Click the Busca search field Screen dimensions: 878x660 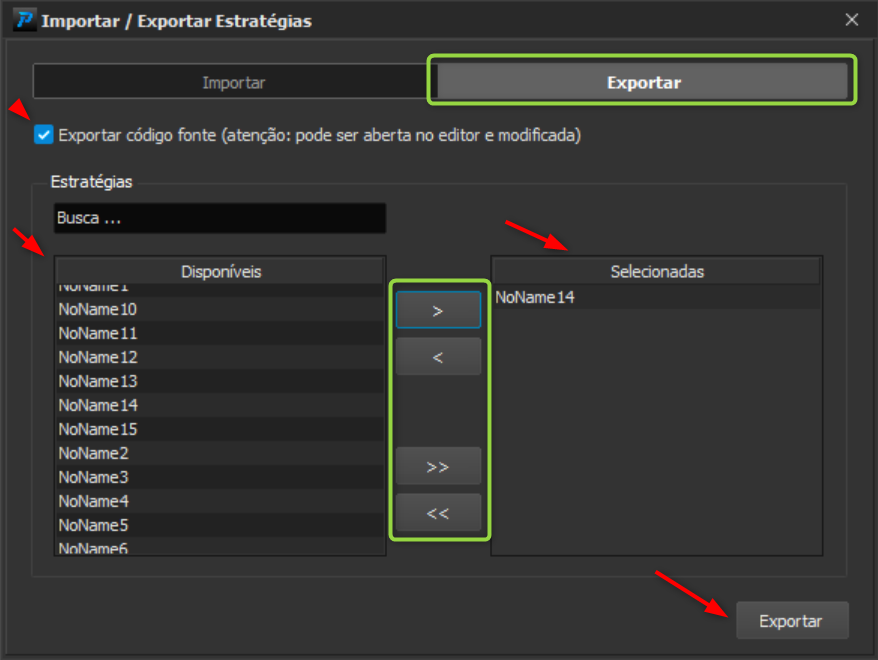click(x=219, y=218)
